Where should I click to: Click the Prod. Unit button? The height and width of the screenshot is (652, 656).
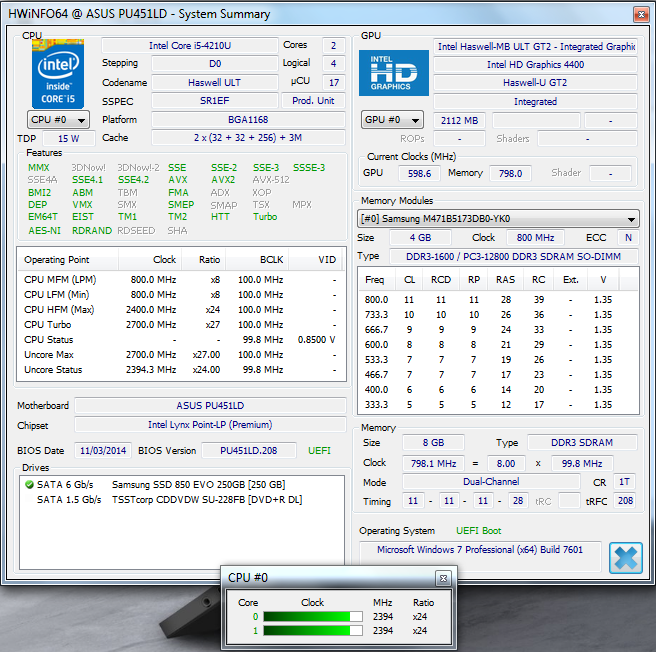[x=313, y=101]
